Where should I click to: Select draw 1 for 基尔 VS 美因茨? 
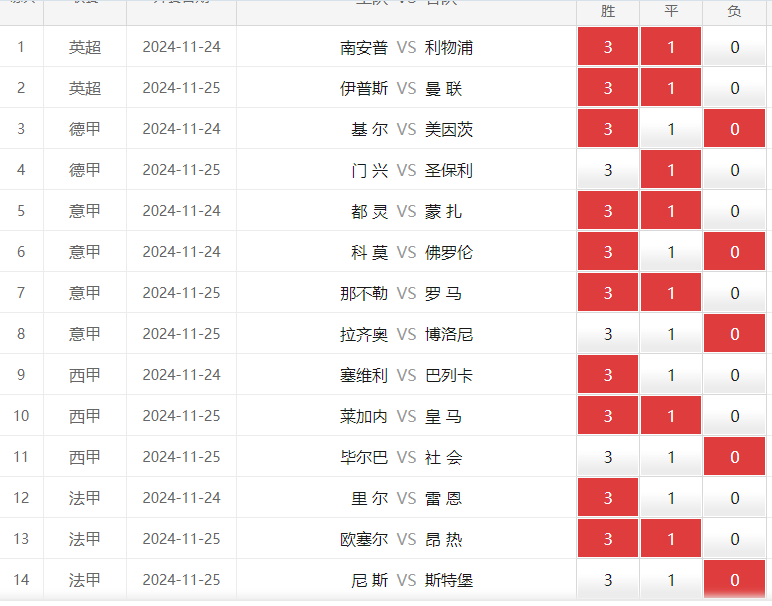click(671, 128)
